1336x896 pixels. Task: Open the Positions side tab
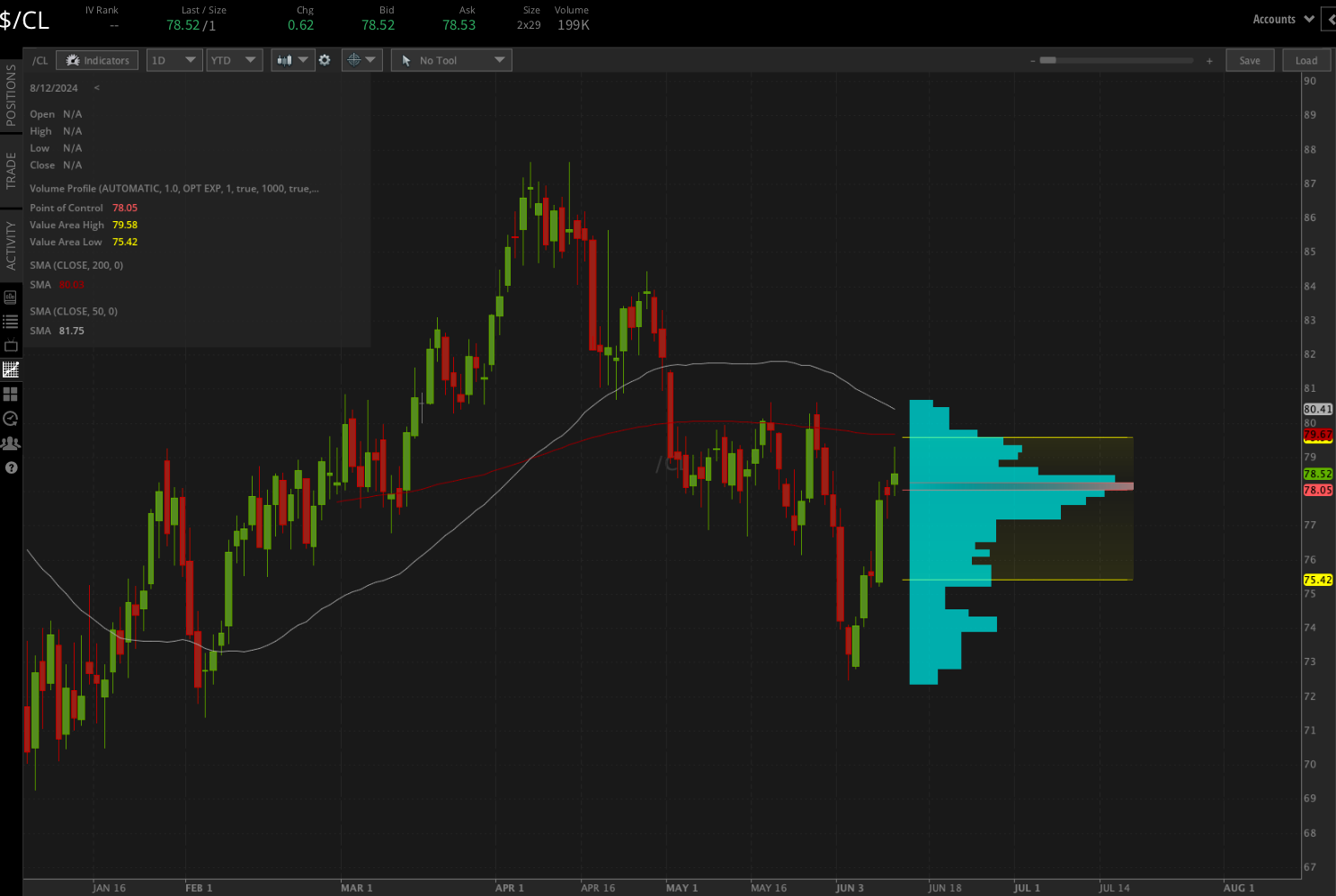tap(11, 95)
